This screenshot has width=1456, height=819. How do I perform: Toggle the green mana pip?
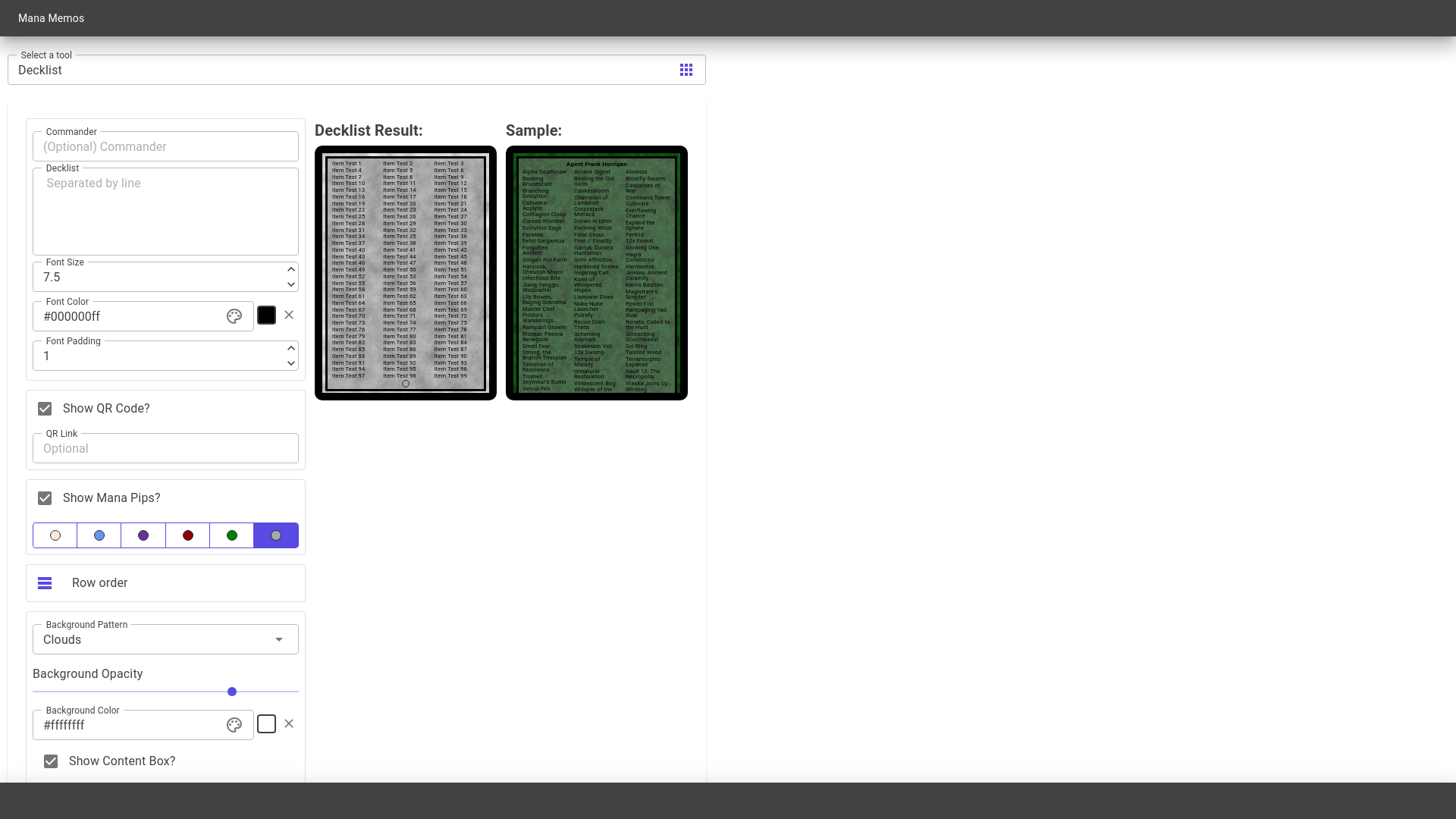(x=232, y=535)
